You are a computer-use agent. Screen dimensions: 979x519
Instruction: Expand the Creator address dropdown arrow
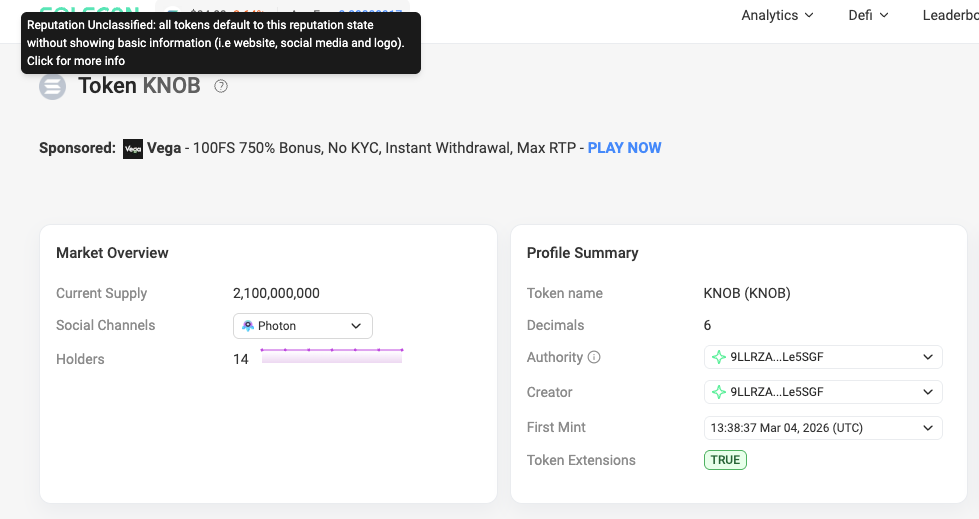click(x=927, y=392)
